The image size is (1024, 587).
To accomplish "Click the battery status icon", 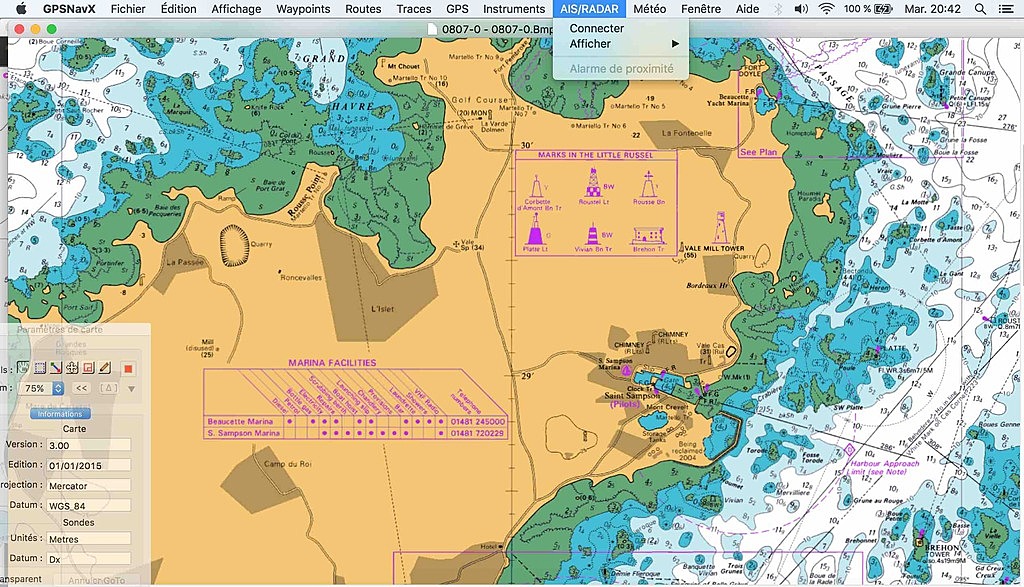I will 883,9.
